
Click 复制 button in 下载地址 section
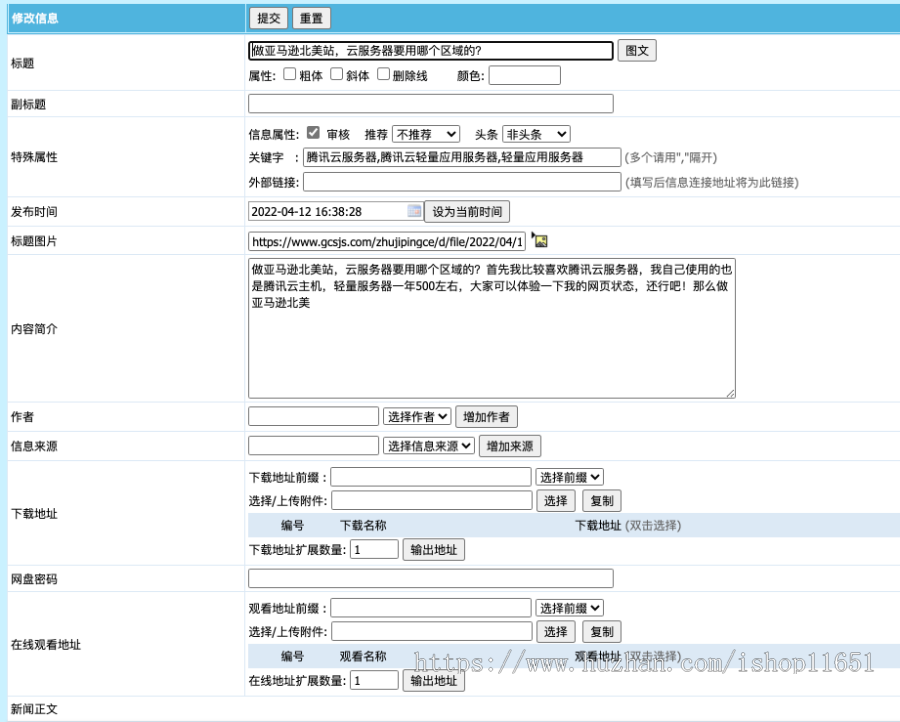tap(602, 500)
